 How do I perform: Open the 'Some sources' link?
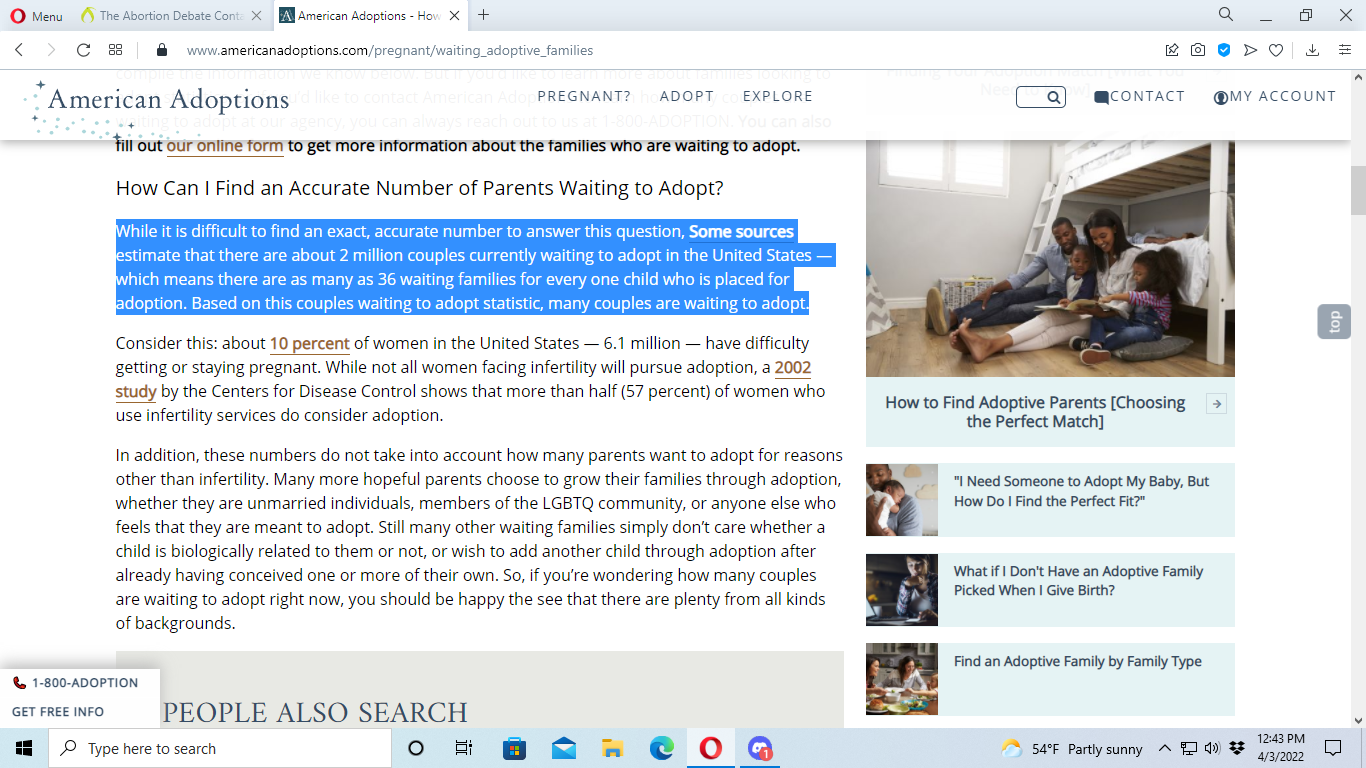click(x=741, y=231)
